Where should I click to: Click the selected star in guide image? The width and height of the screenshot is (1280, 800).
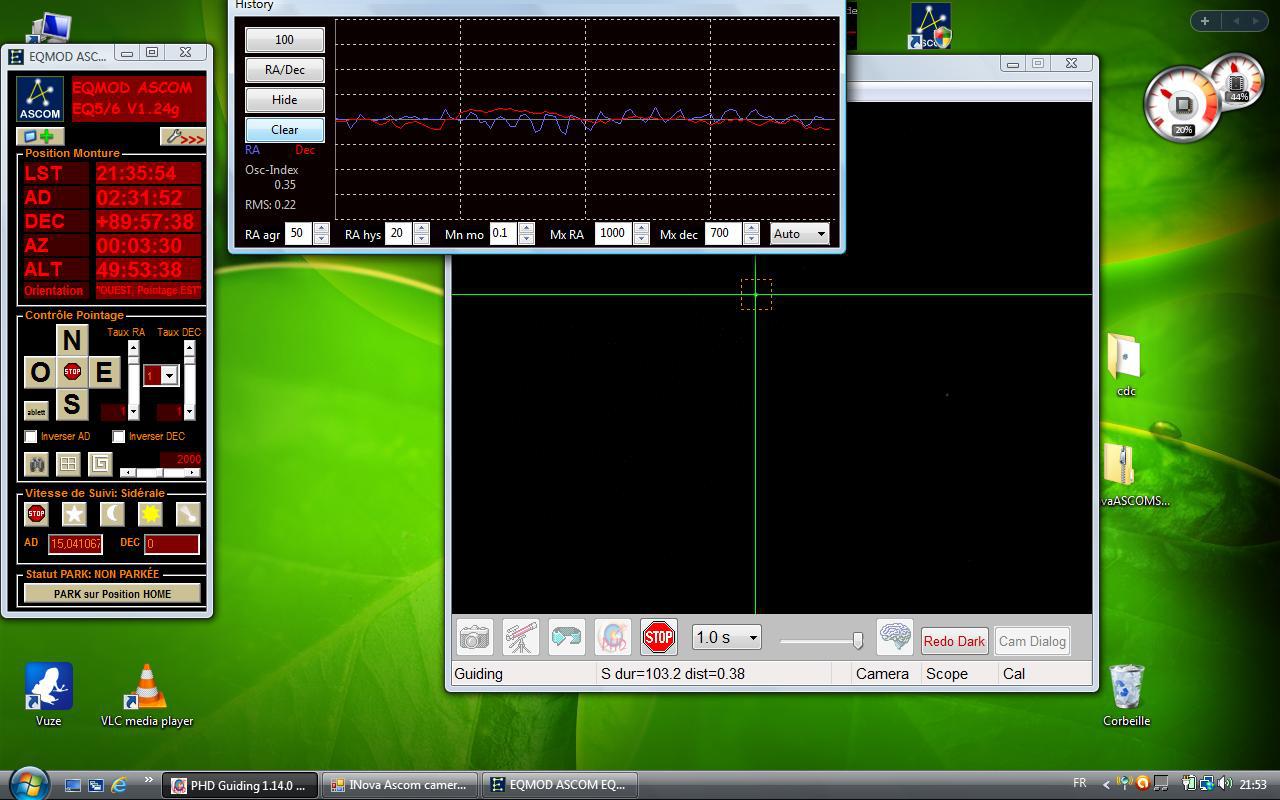pos(756,294)
